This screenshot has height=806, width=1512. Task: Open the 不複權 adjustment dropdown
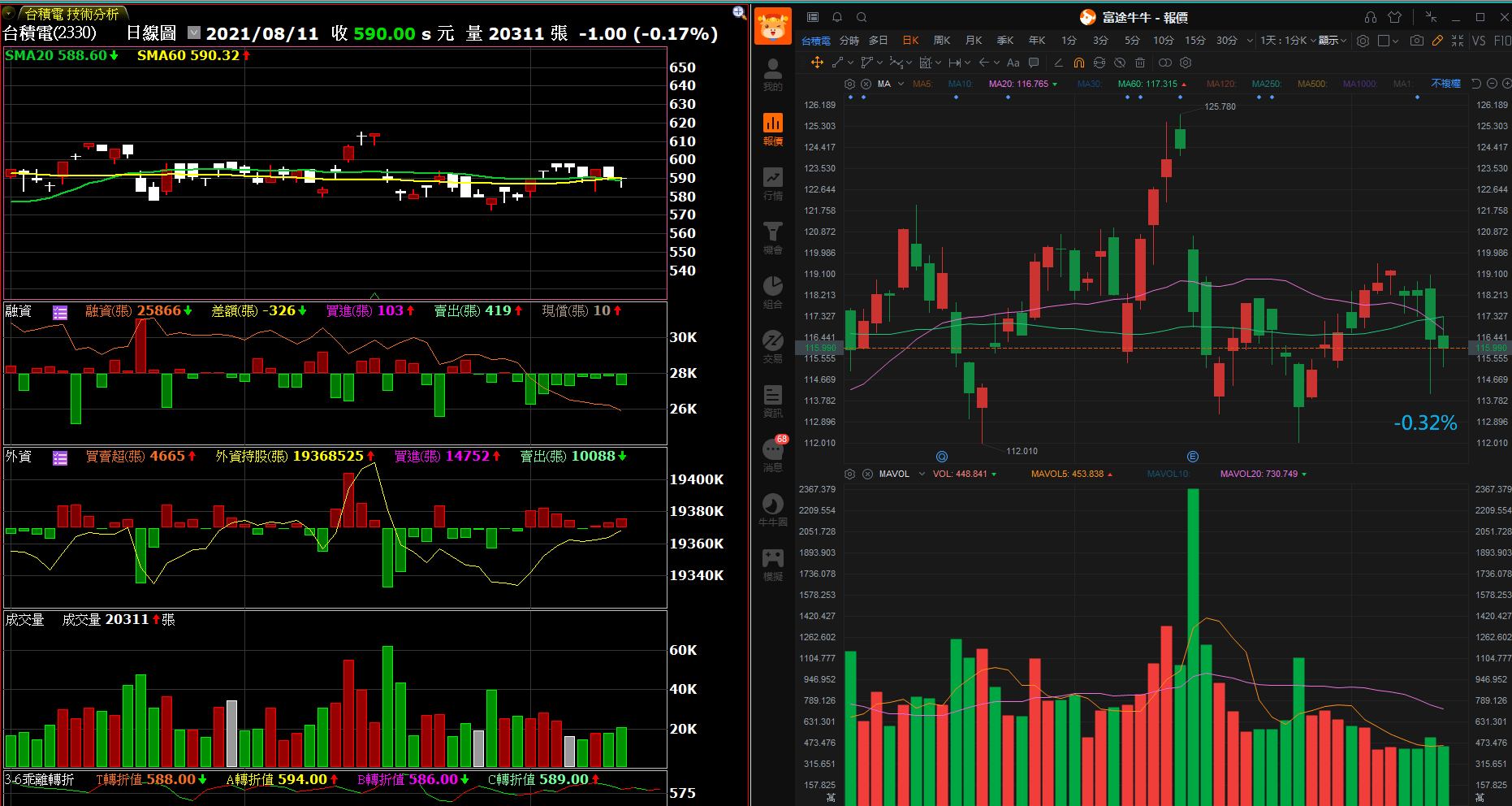pyautogui.click(x=1445, y=84)
